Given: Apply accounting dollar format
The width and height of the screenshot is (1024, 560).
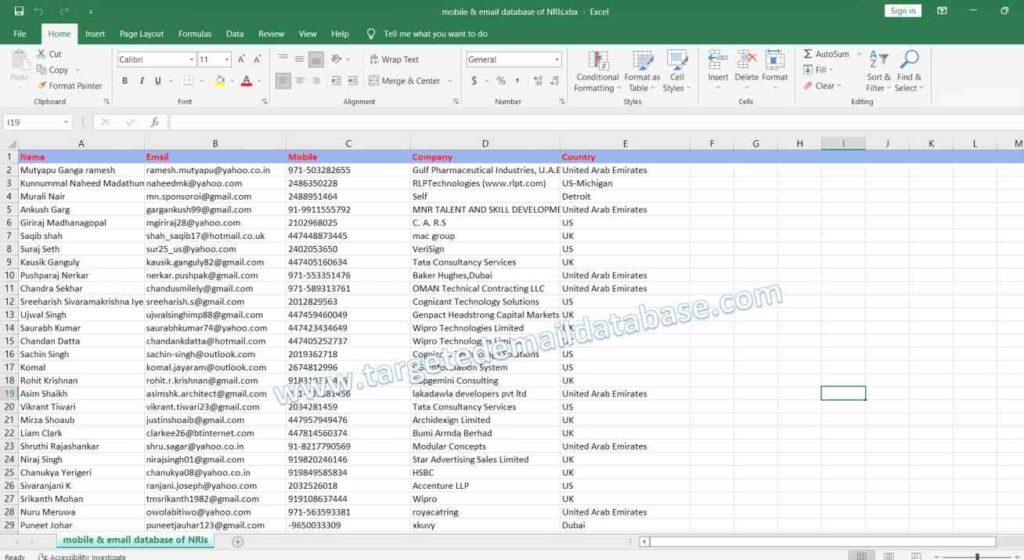Looking at the screenshot, I should tap(474, 81).
